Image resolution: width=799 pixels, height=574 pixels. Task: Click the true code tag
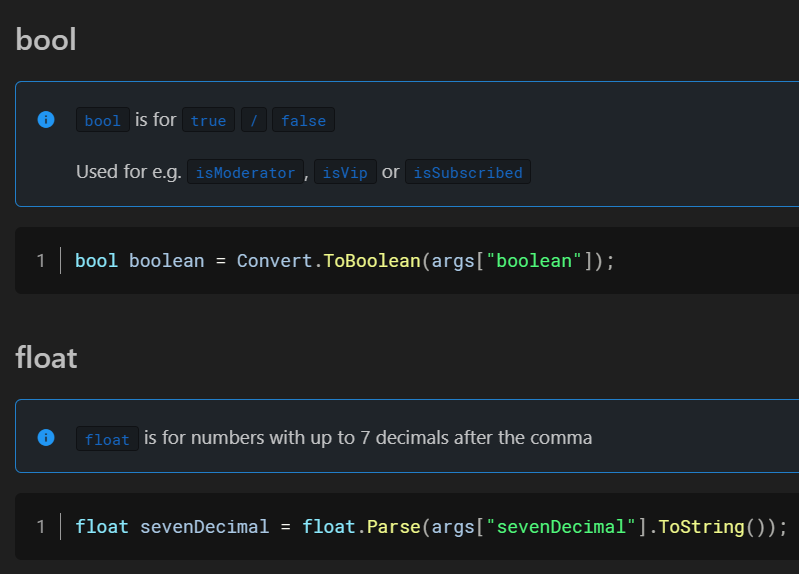pyautogui.click(x=208, y=120)
